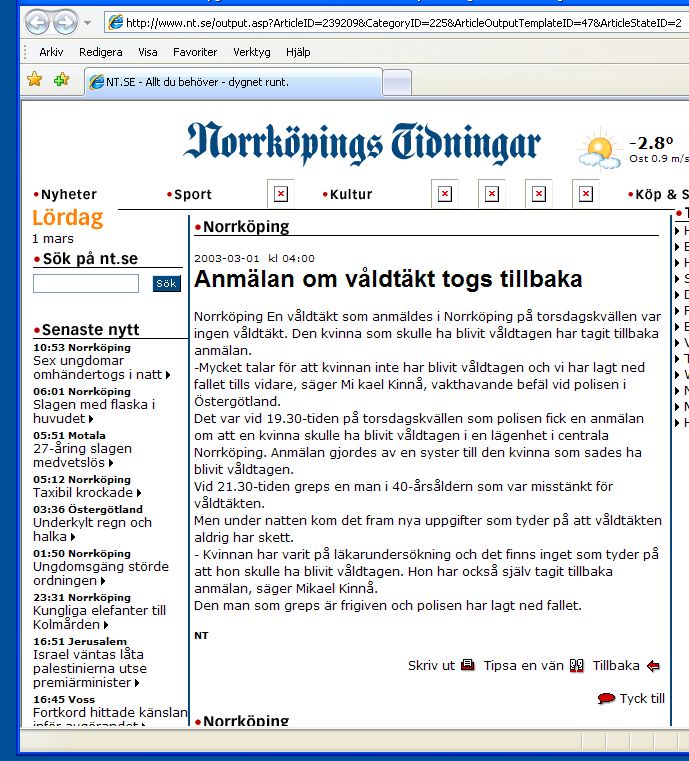Click the broken image next to Köp &

tap(586, 194)
